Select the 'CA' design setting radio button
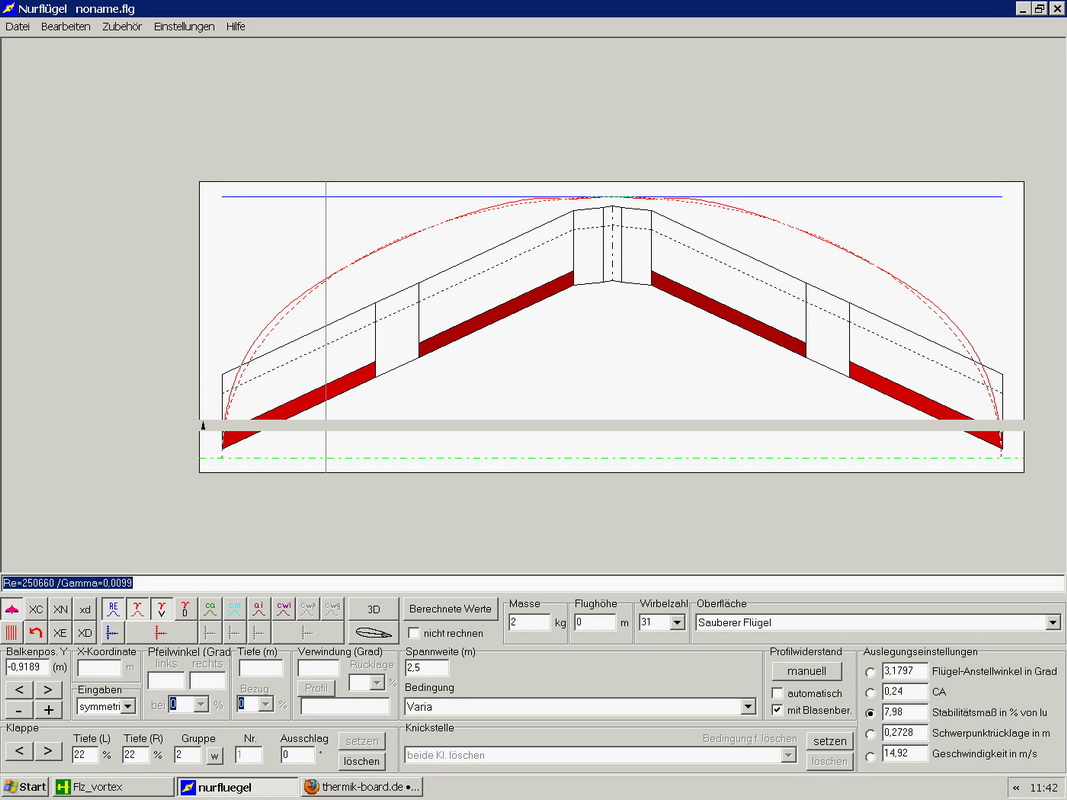 870,692
